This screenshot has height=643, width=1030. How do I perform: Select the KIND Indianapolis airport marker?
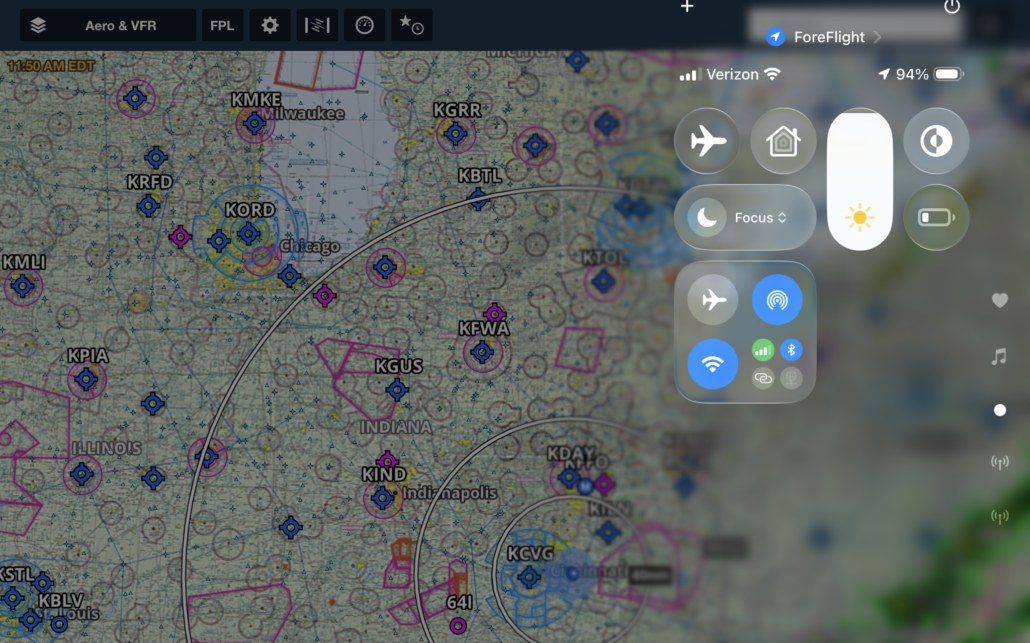pyautogui.click(x=382, y=498)
